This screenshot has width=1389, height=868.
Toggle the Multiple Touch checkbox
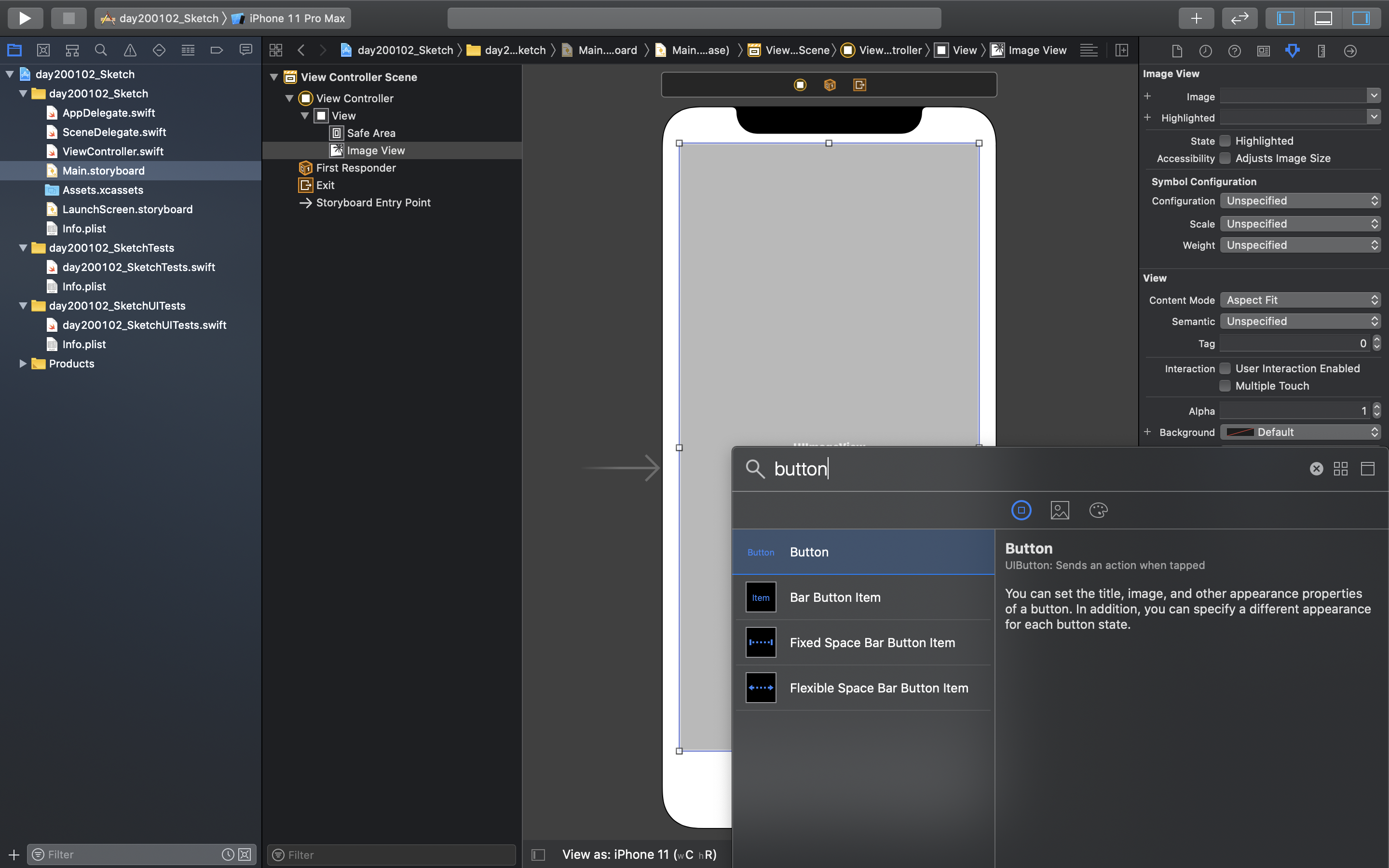tap(1225, 386)
